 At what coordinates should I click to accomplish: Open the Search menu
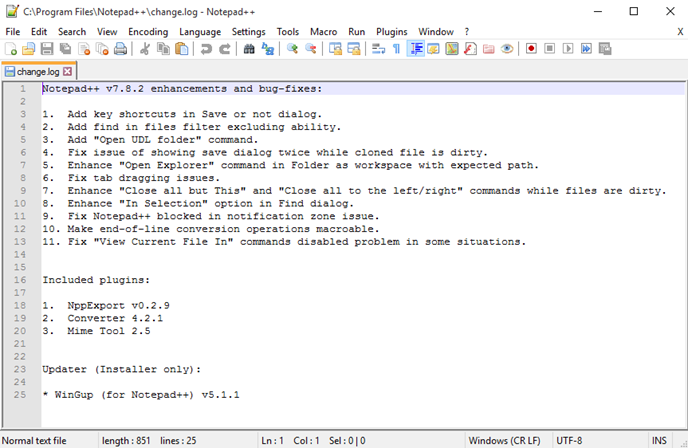point(72,32)
